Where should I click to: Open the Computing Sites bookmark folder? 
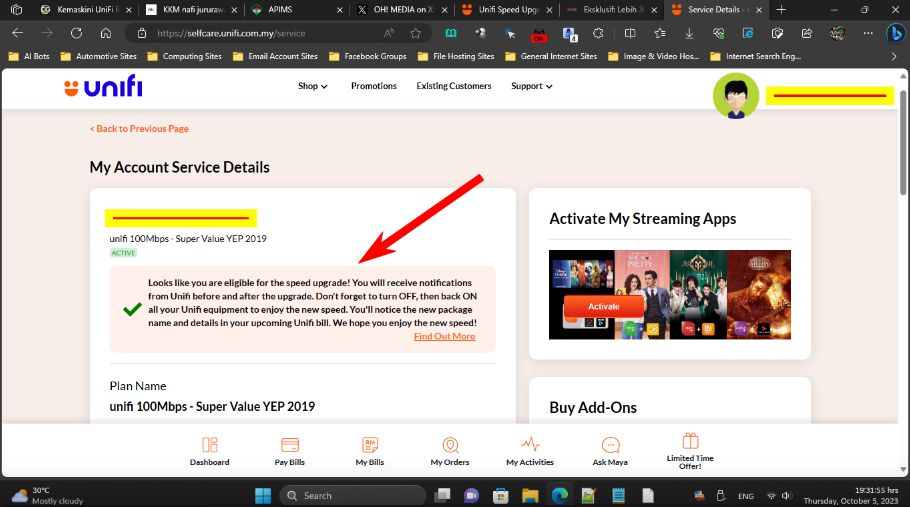[x=185, y=56]
